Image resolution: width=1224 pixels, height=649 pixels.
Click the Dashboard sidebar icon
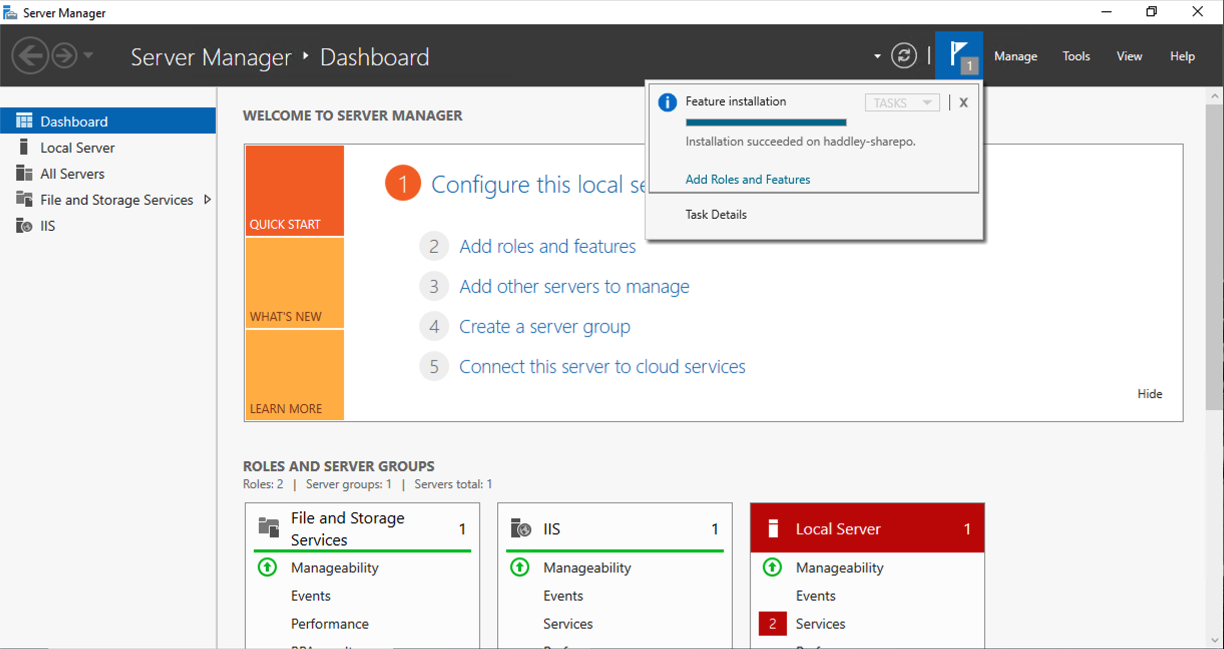[x=24, y=121]
